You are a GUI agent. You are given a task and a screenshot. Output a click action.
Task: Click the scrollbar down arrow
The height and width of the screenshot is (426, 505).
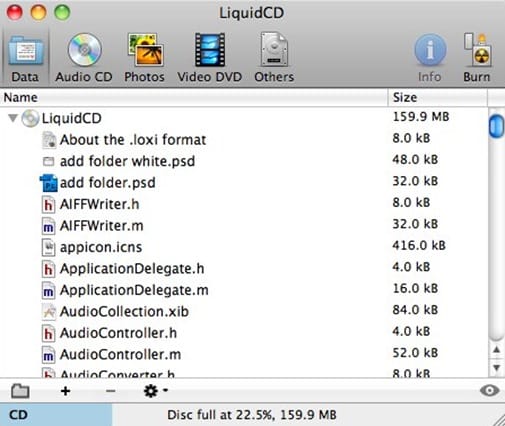(x=496, y=368)
